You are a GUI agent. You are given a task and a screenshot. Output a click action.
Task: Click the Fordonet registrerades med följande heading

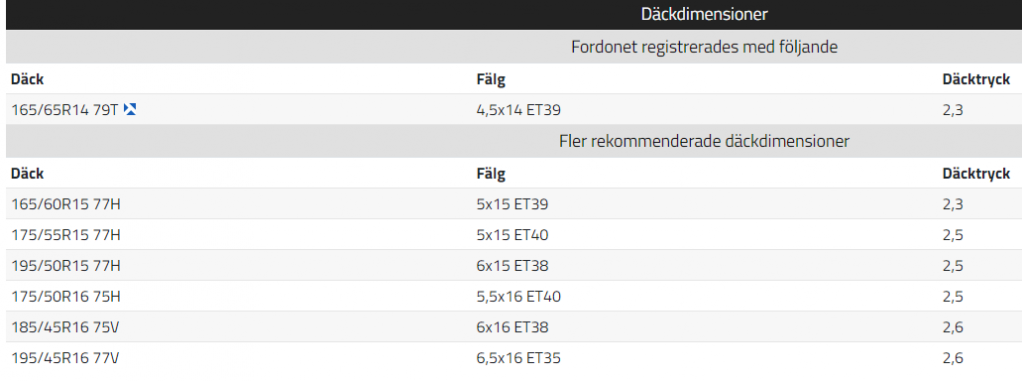point(704,47)
